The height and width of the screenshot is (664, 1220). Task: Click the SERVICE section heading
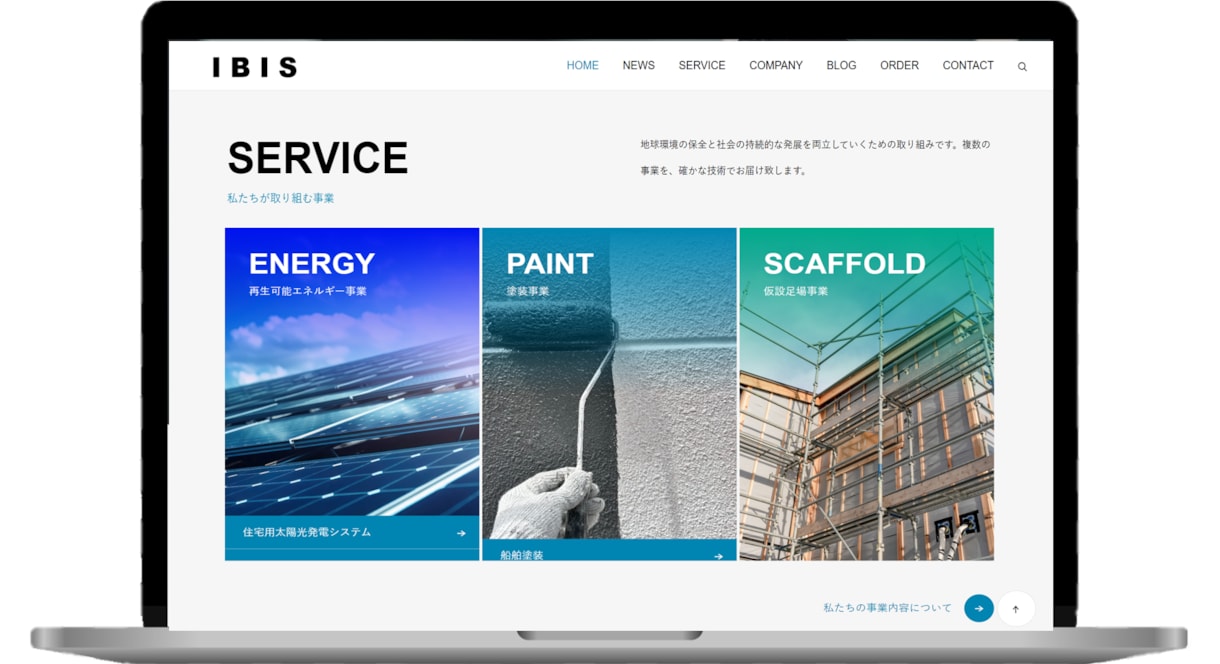click(318, 158)
